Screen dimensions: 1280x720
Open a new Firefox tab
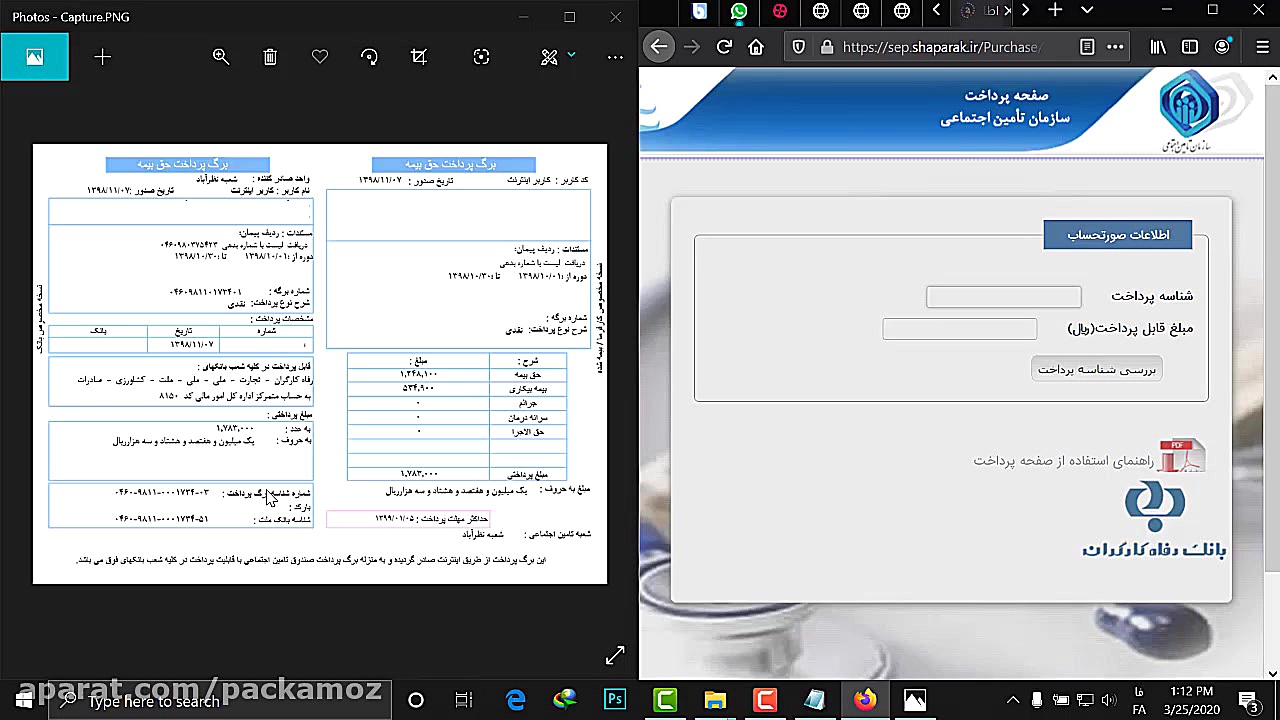click(x=1054, y=10)
